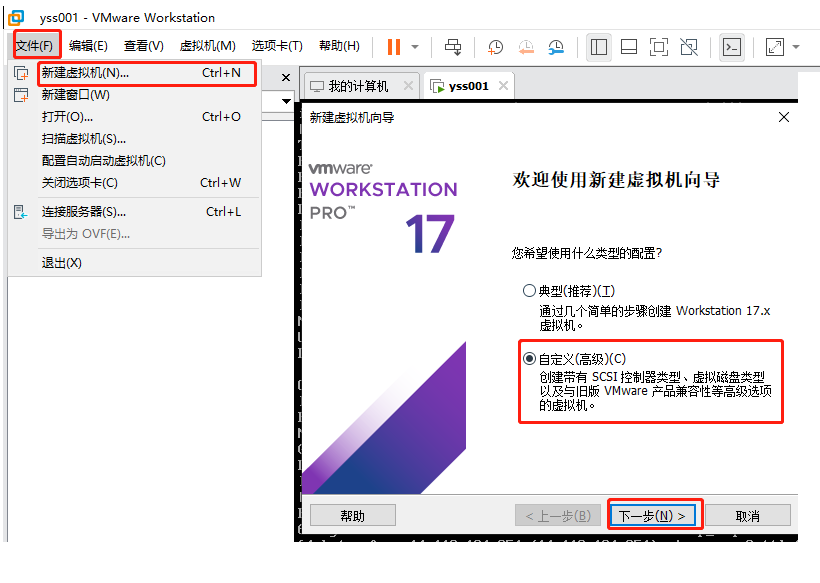The image size is (820, 583).
Task: Close the library side panel
Action: click(286, 78)
